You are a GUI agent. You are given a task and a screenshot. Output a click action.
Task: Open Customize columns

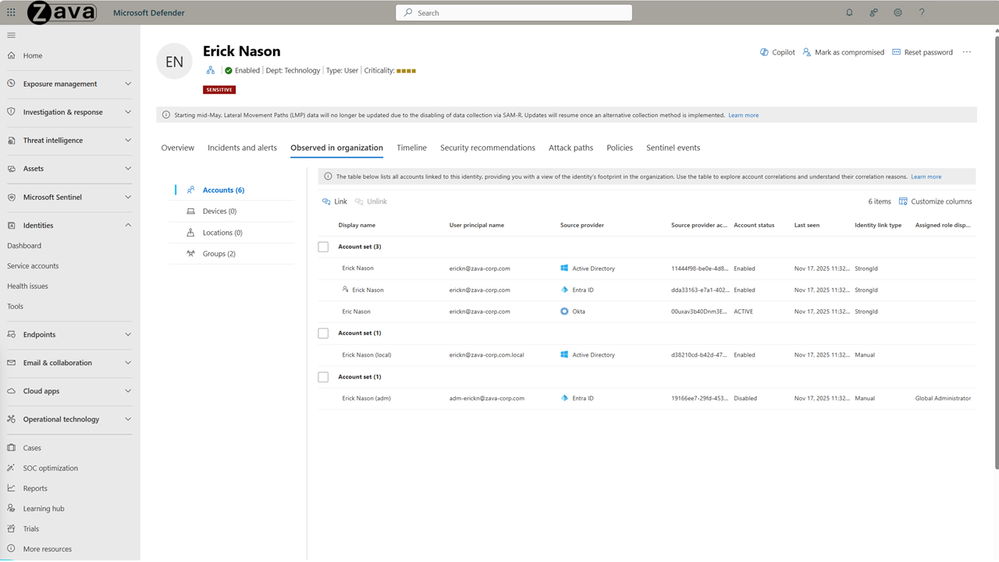(x=935, y=201)
